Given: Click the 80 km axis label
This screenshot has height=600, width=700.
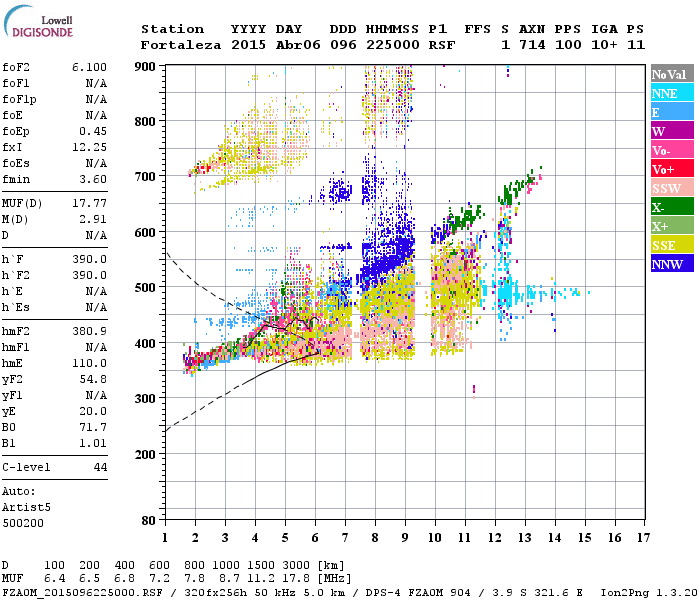Looking at the screenshot, I should 148,521.
